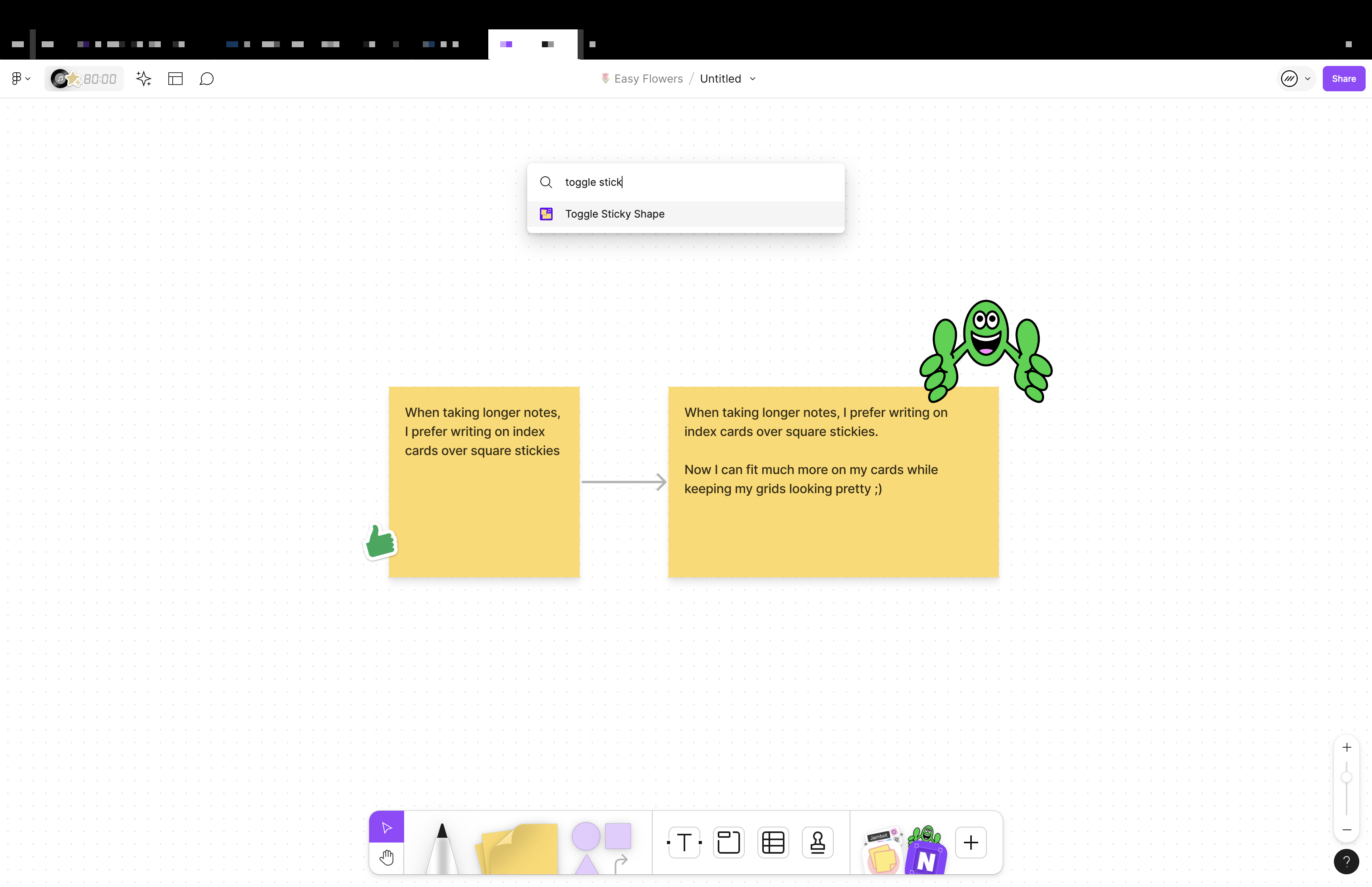Open AI sparkle actions
Viewport: 1372px width, 887px height.
coord(143,79)
